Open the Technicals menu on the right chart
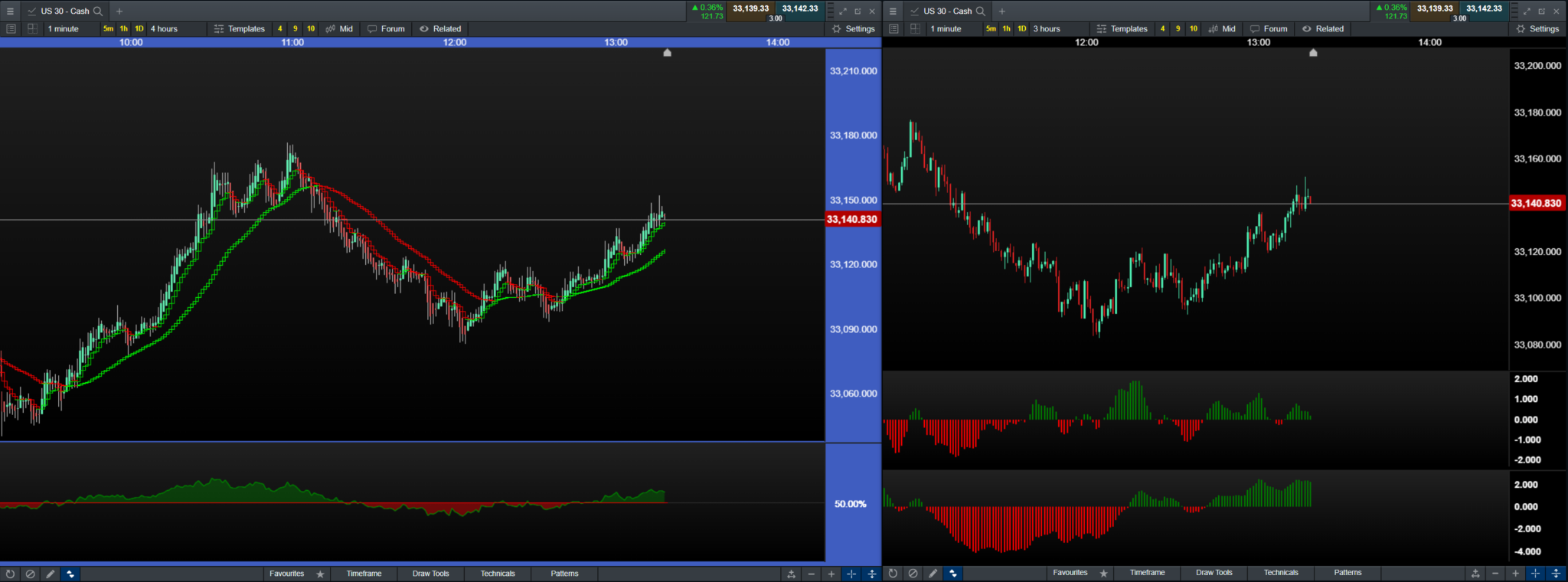Screen dimensions: 1568x582 pos(1281,573)
